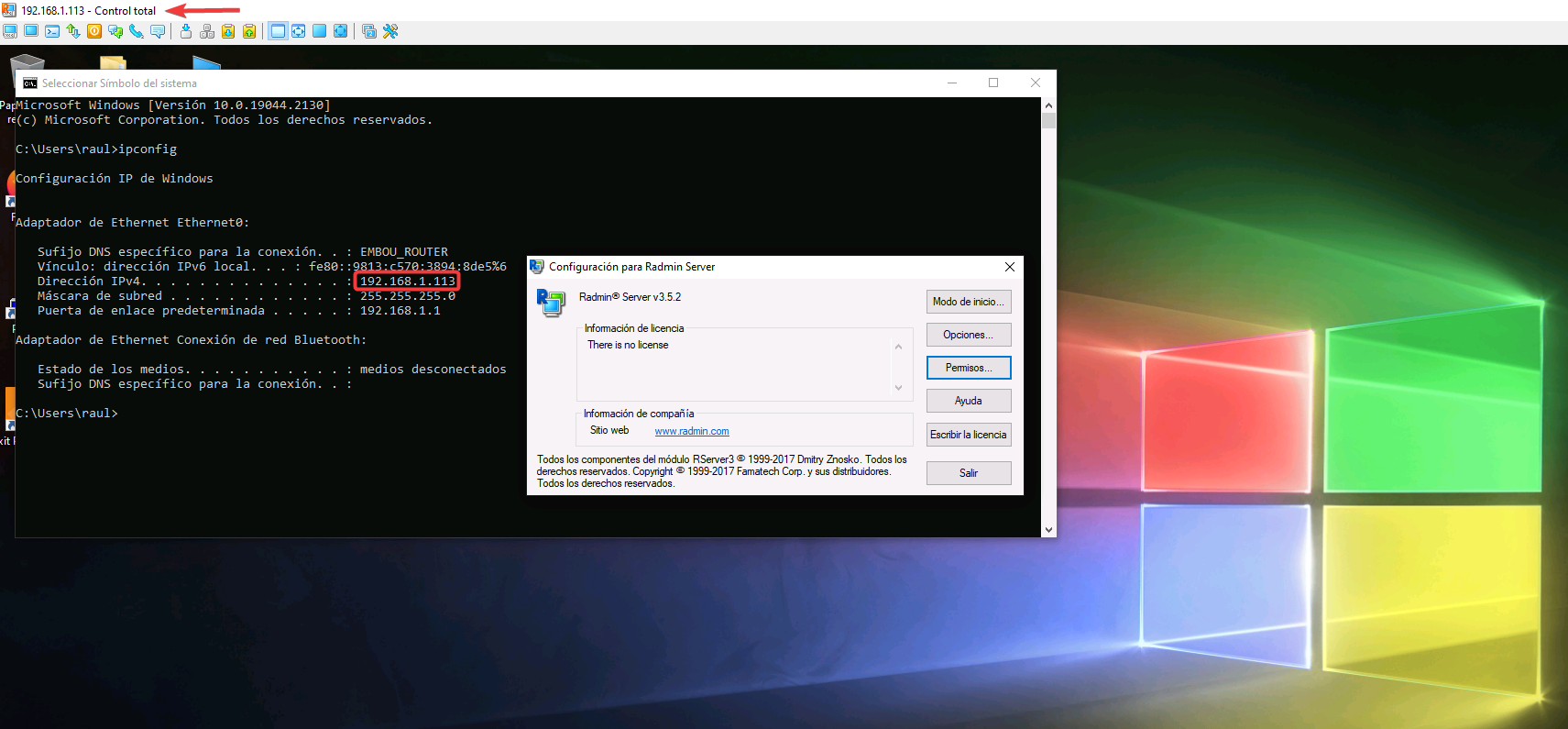Click the orange Shutdown power icon

(x=94, y=31)
